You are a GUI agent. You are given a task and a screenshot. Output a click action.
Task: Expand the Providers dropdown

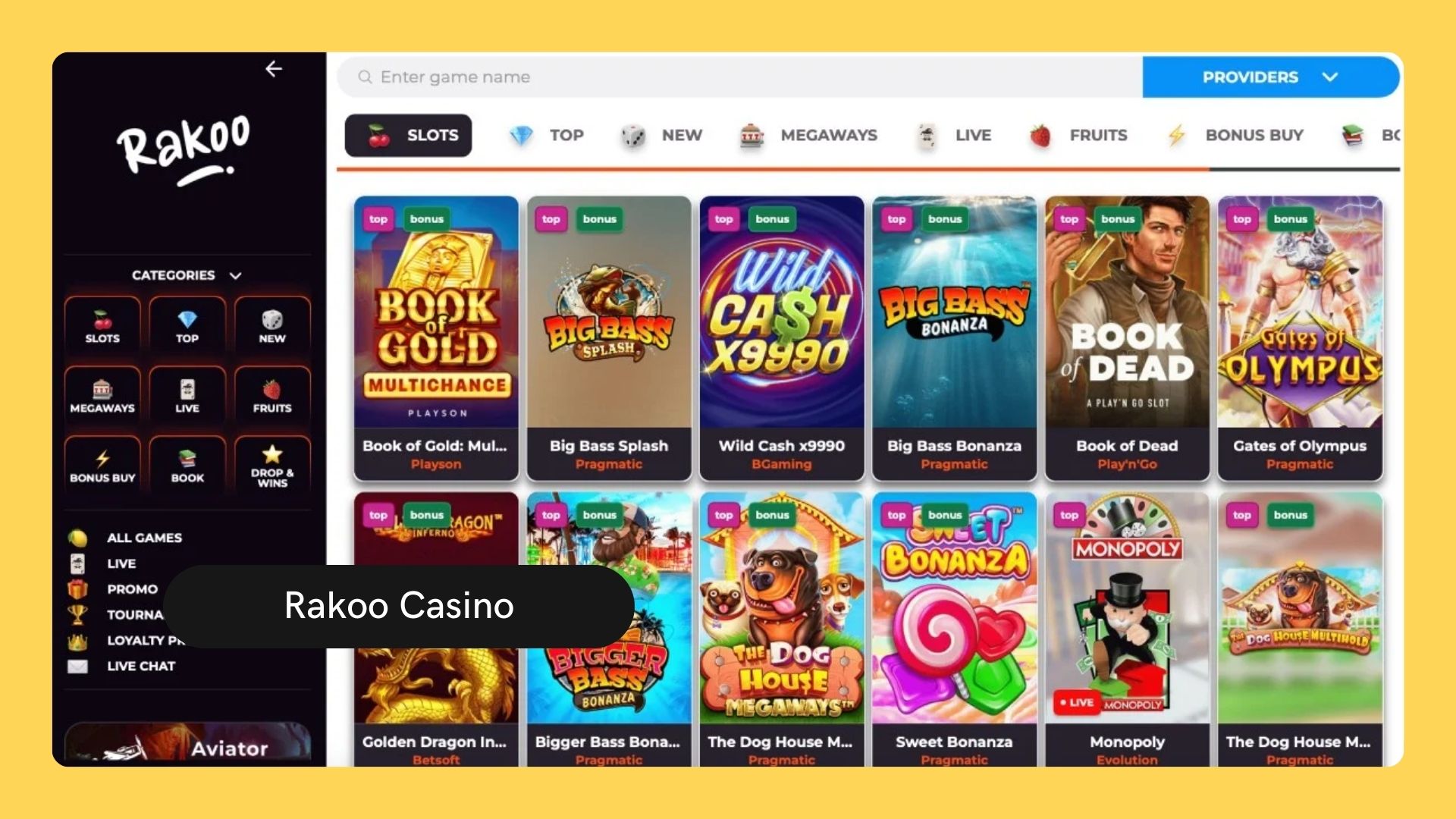1270,77
